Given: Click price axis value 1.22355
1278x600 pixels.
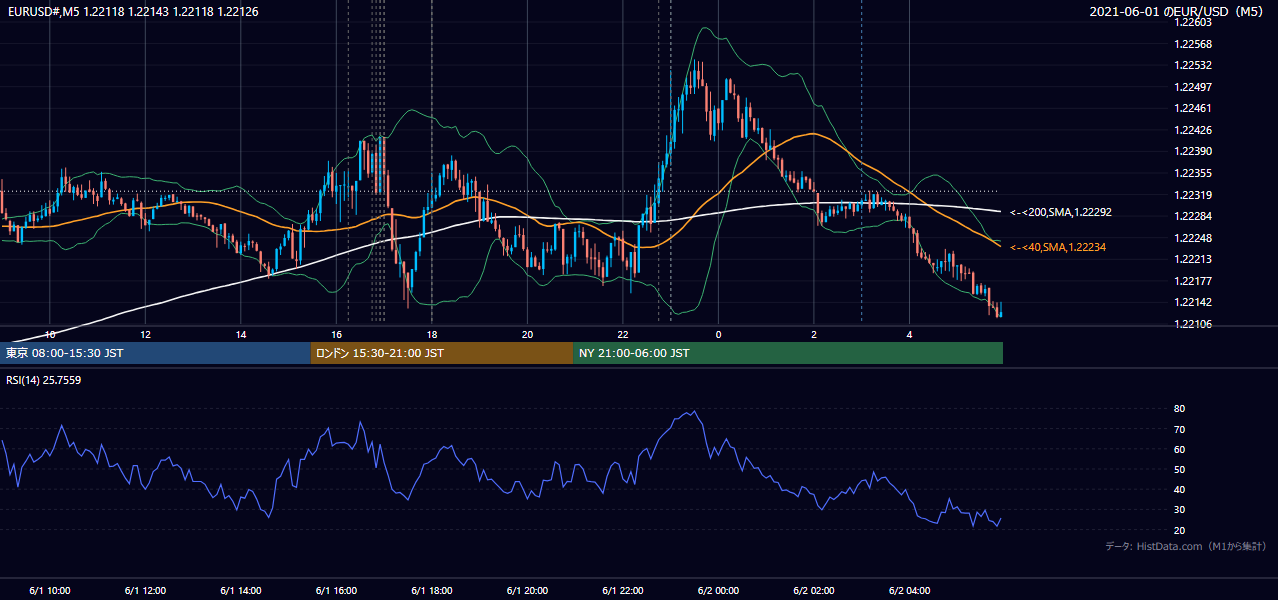Looking at the screenshot, I should 1193,173.
